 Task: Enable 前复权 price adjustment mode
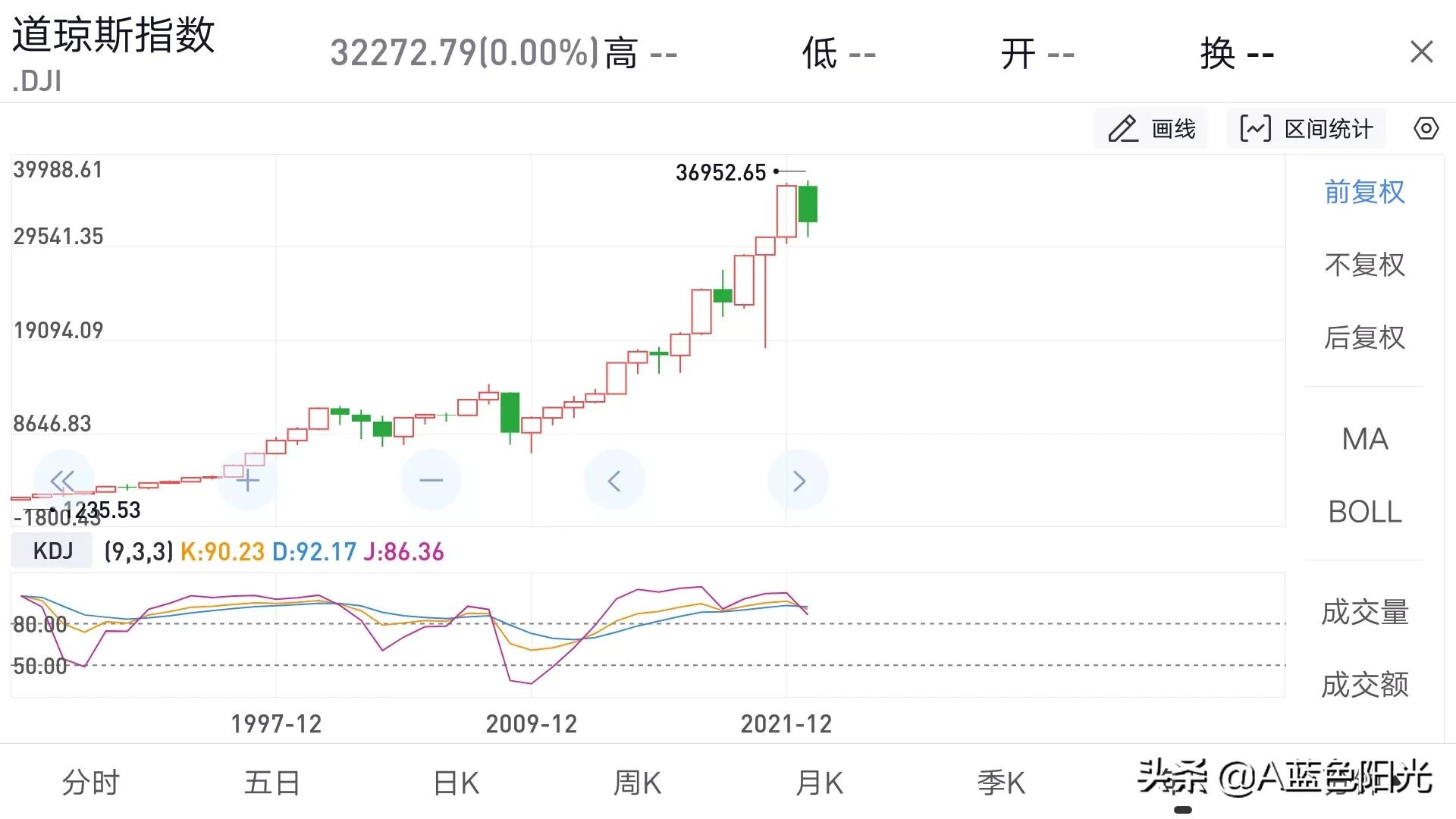click(x=1363, y=192)
